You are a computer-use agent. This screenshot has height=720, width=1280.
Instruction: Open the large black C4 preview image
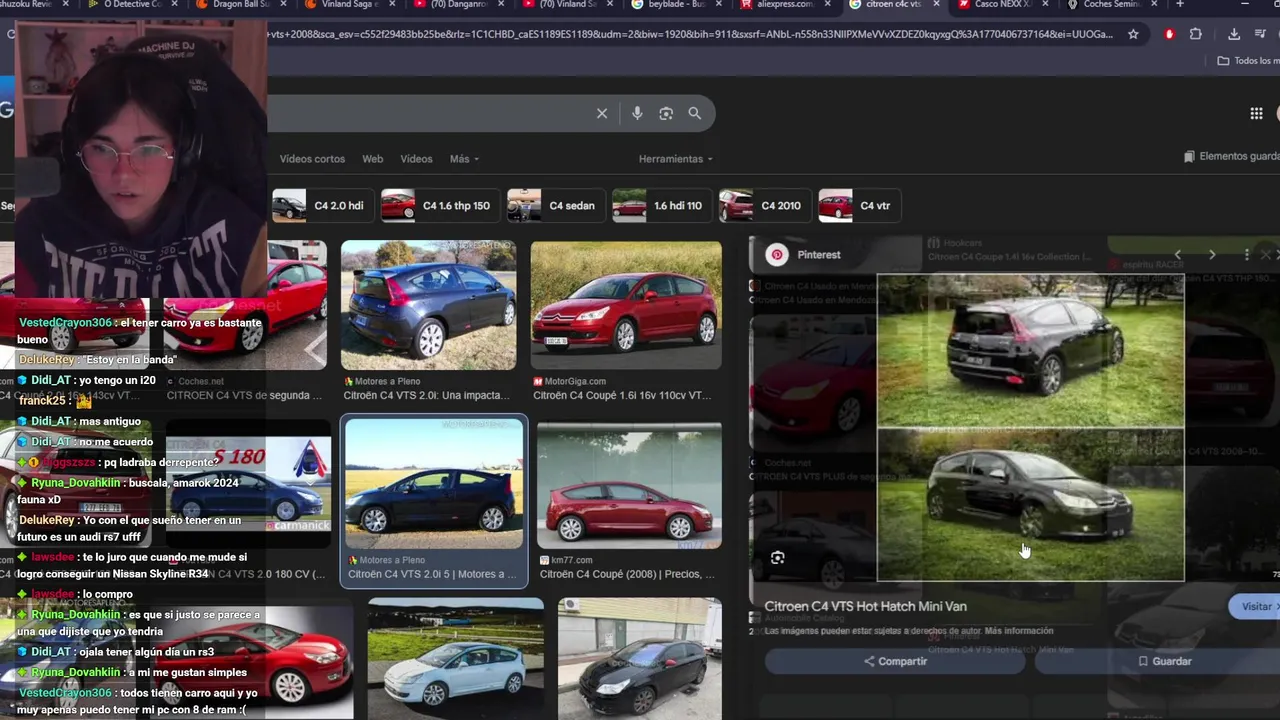tap(1030, 427)
